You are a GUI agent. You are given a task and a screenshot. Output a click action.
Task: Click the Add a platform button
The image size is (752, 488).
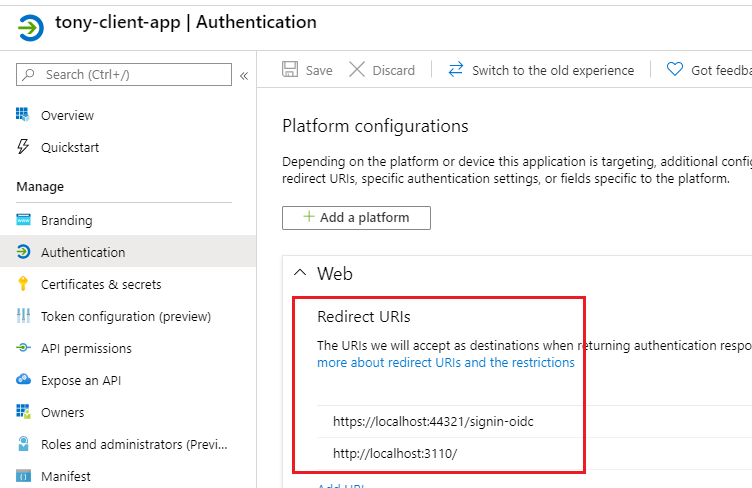click(356, 217)
